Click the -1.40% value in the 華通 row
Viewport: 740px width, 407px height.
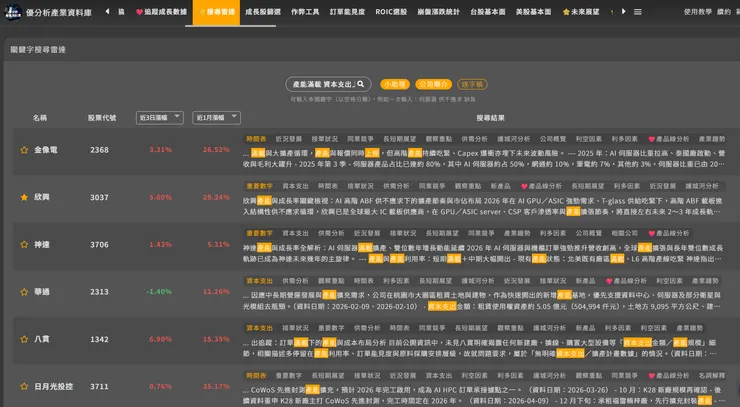tap(159, 292)
